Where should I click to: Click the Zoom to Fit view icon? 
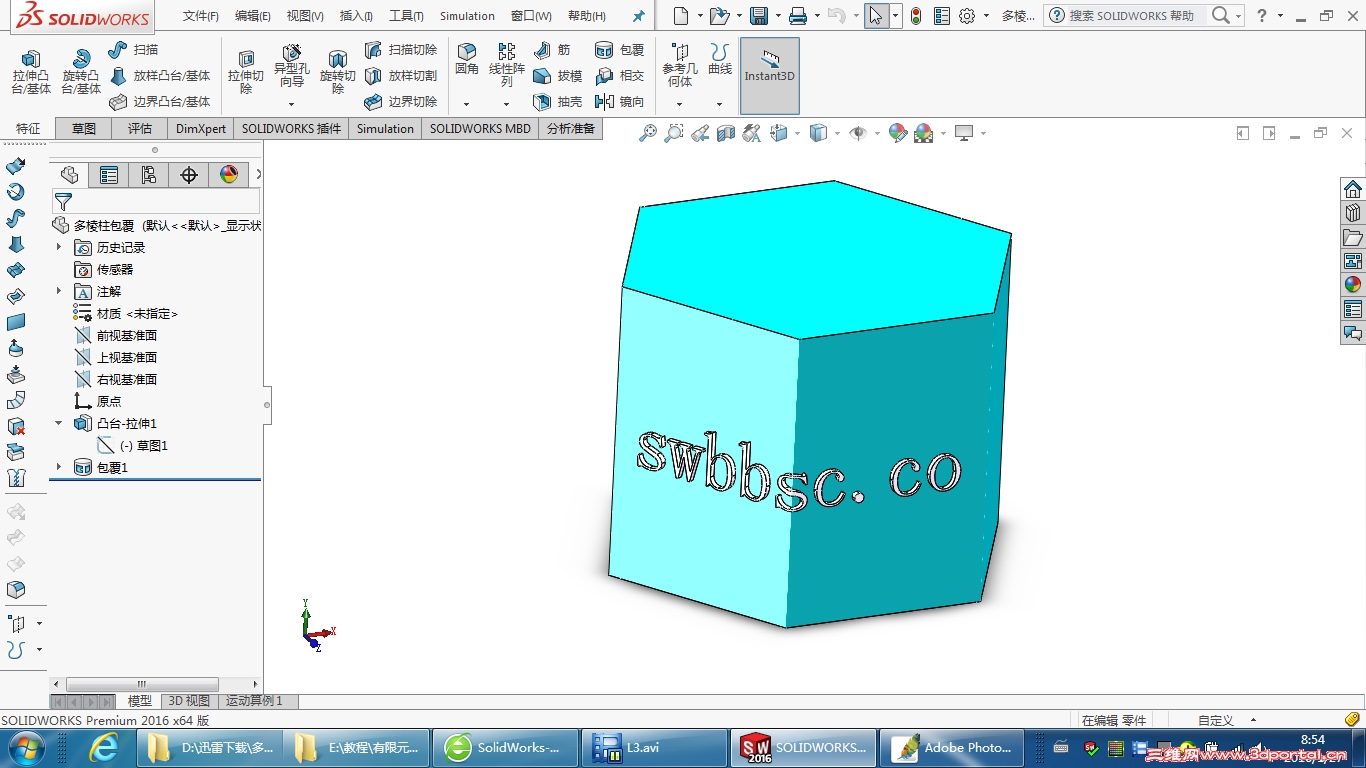point(648,133)
